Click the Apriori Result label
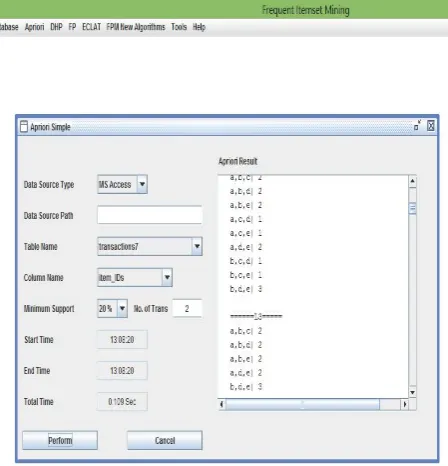Image resolution: width=448 pixels, height=466 pixels. point(238,161)
